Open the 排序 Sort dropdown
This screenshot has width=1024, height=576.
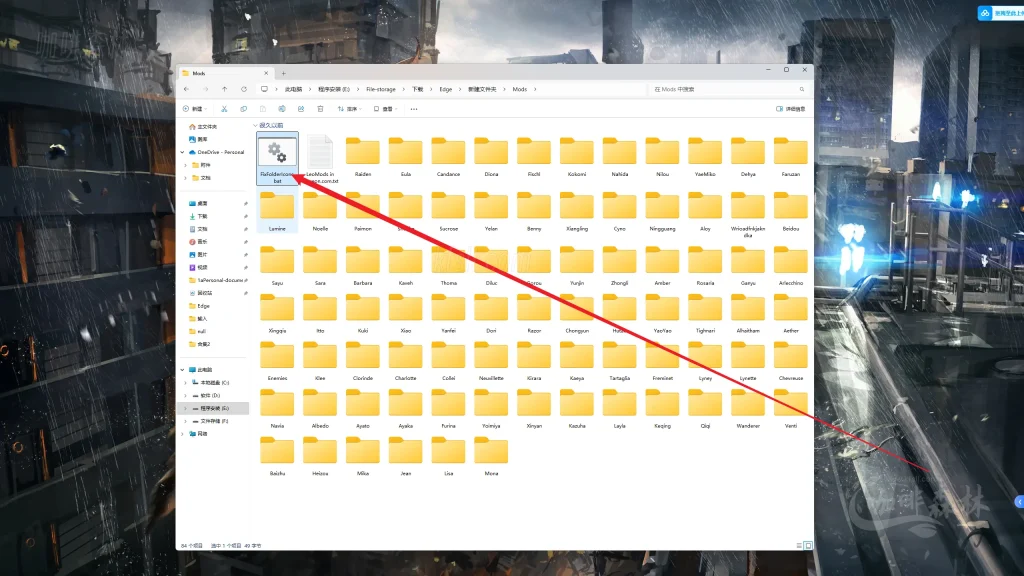[x=349, y=109]
